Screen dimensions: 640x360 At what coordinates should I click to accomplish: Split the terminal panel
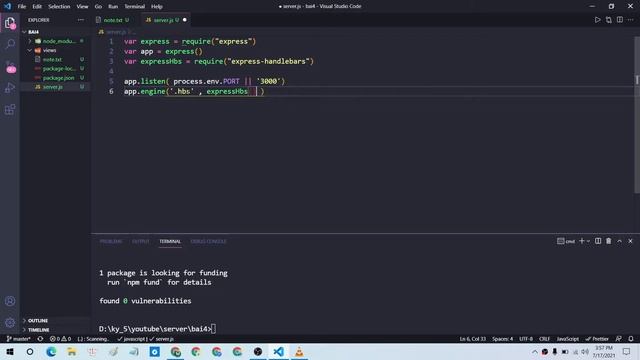(x=598, y=241)
